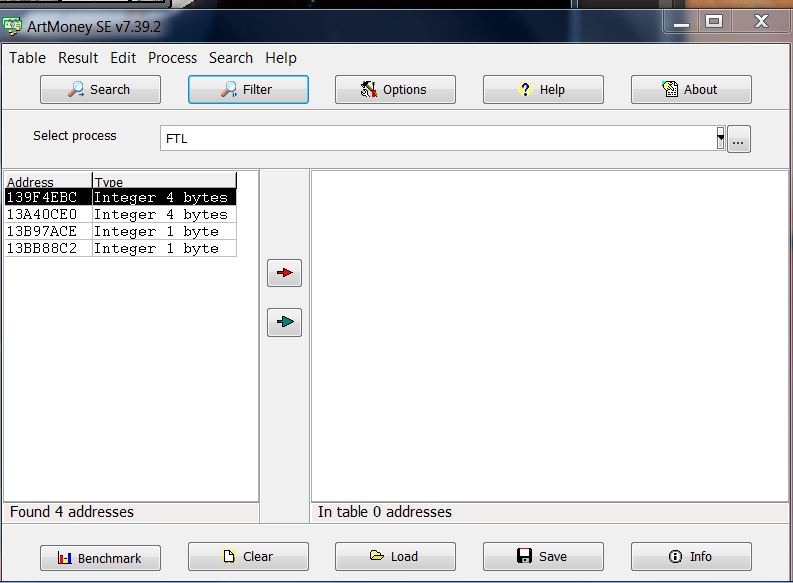Maximize the ArtMoney window
The image size is (793, 583).
tap(714, 22)
